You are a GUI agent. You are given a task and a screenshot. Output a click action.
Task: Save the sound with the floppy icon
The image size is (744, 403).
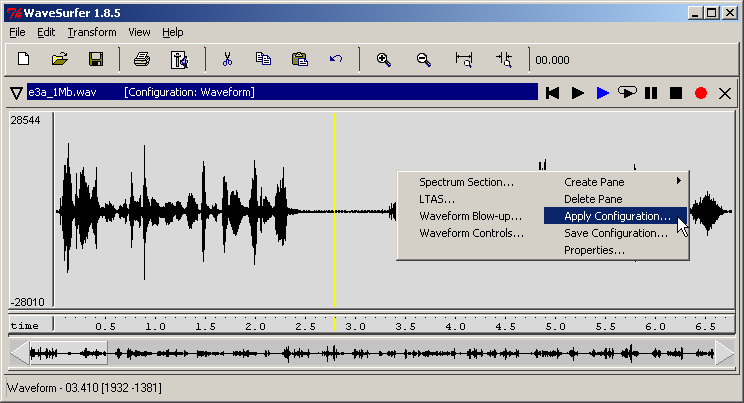click(96, 59)
